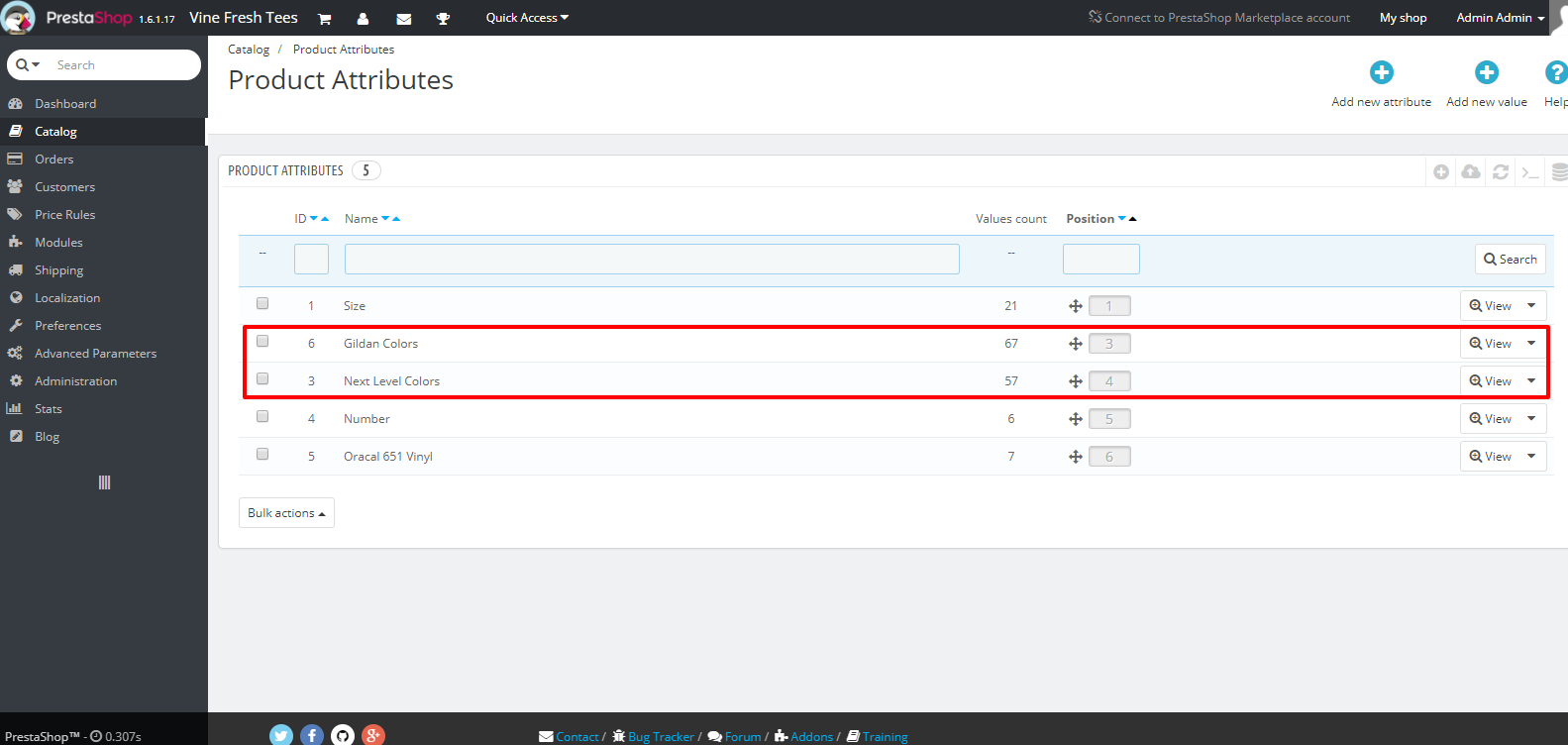This screenshot has width=1568, height=745.
Task: Select the Next Level Colors checkbox
Action: pyautogui.click(x=262, y=378)
